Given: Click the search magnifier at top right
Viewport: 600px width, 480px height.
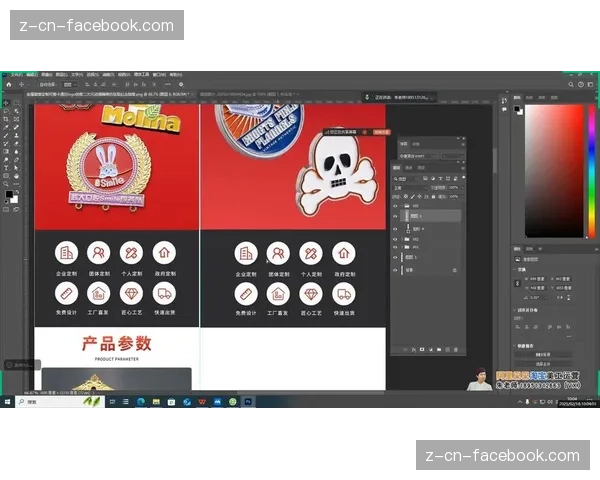Looking at the screenshot, I should [x=571, y=84].
